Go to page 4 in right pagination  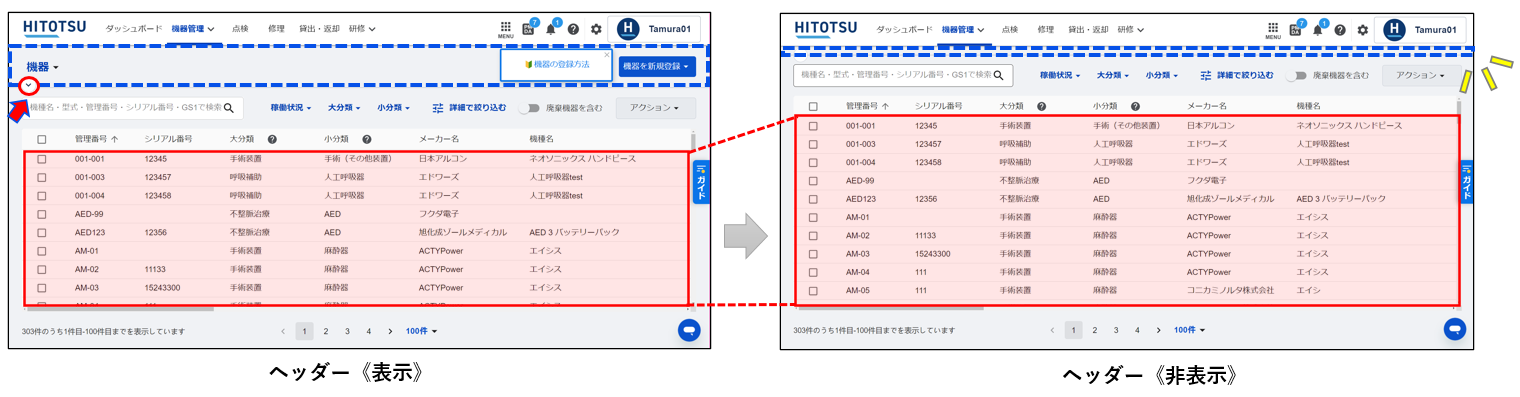coord(1137,330)
